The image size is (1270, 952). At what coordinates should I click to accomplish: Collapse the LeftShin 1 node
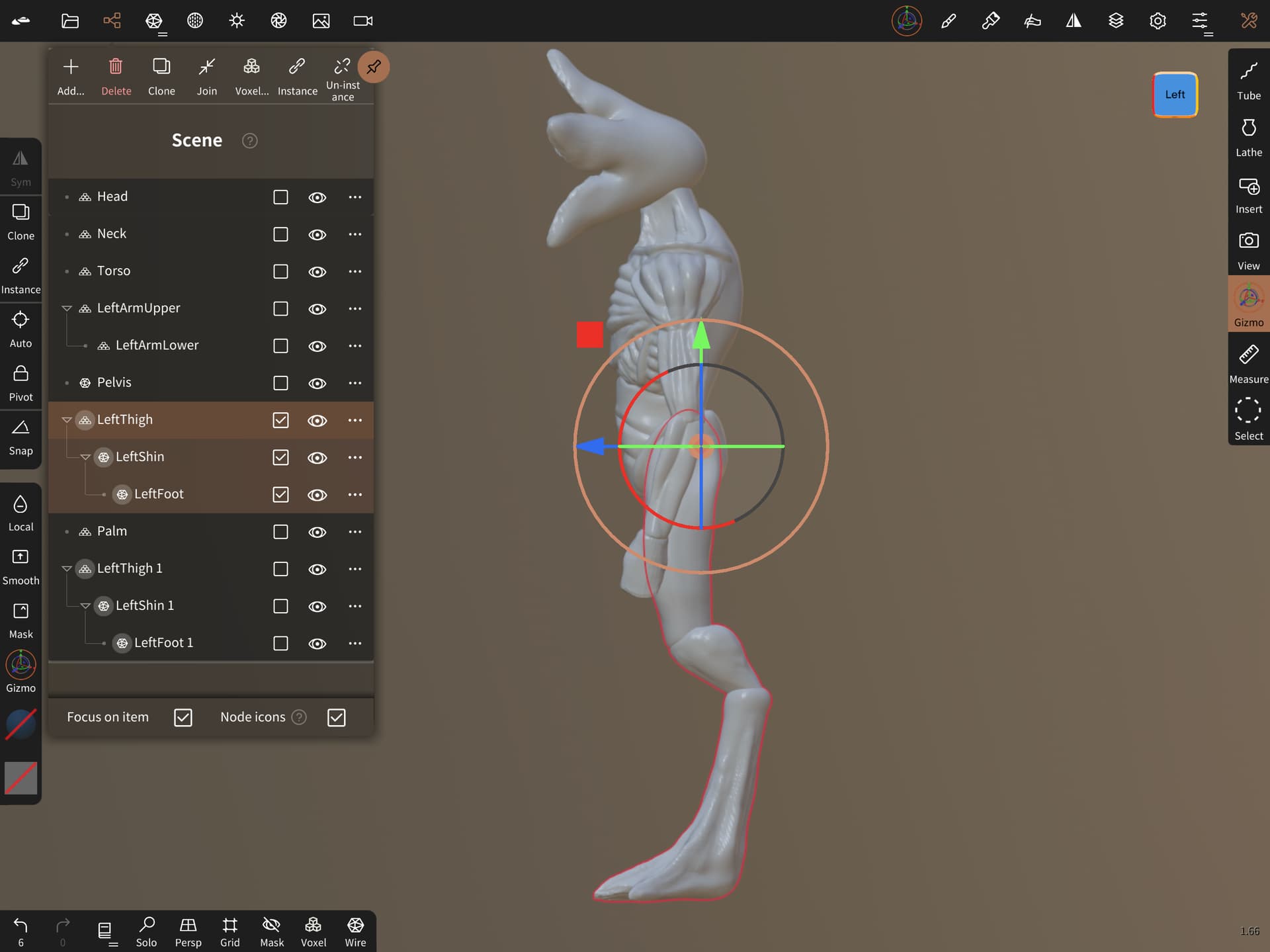pos(85,605)
